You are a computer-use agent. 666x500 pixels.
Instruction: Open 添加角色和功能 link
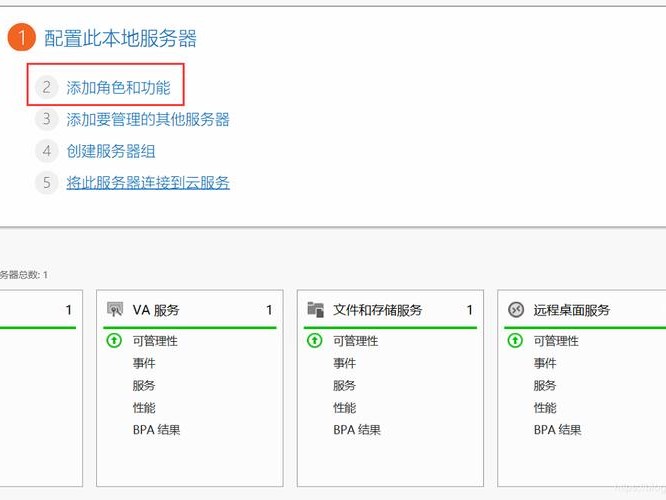click(x=118, y=88)
